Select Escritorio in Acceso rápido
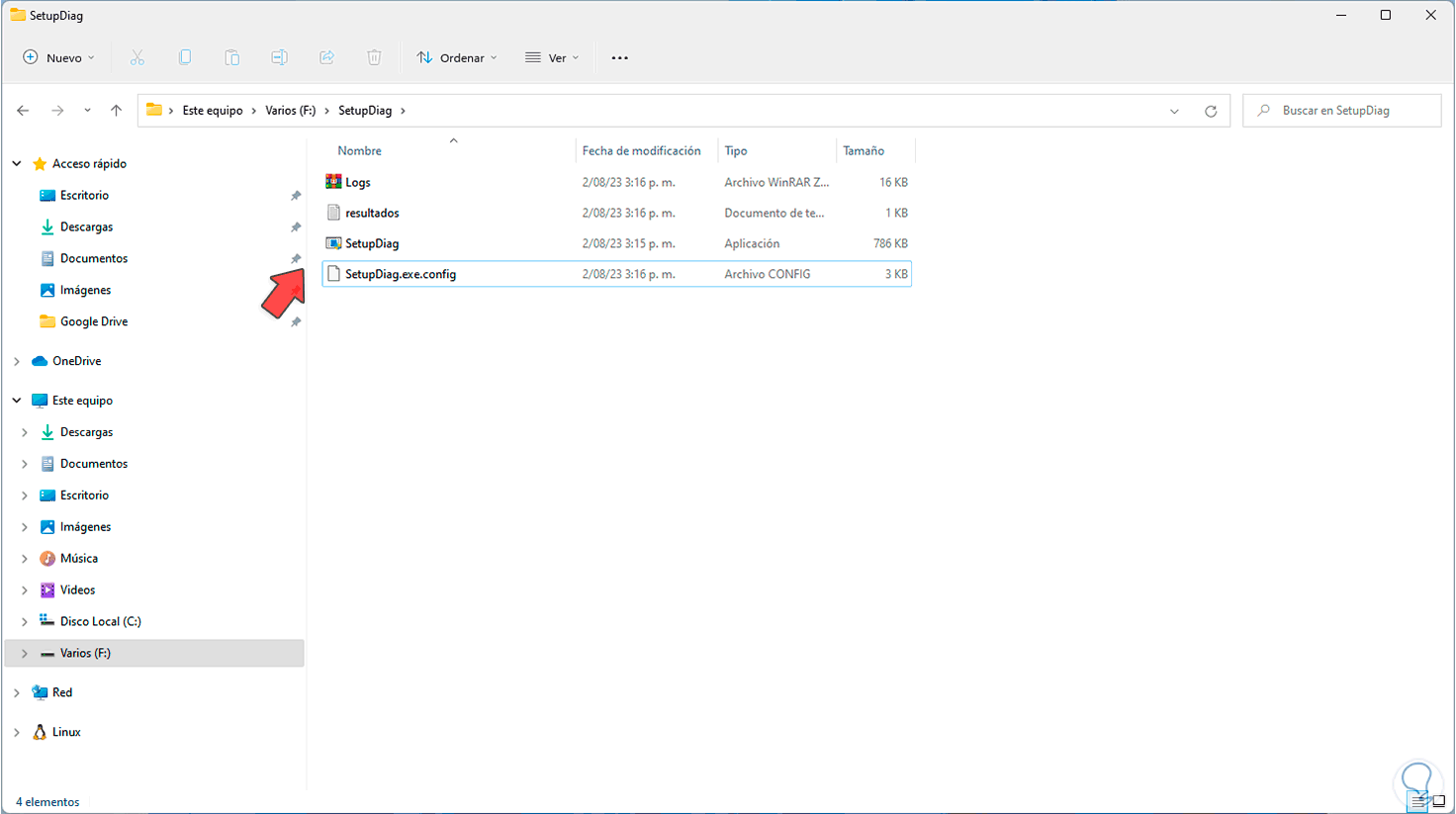The image size is (1456, 814). click(84, 195)
